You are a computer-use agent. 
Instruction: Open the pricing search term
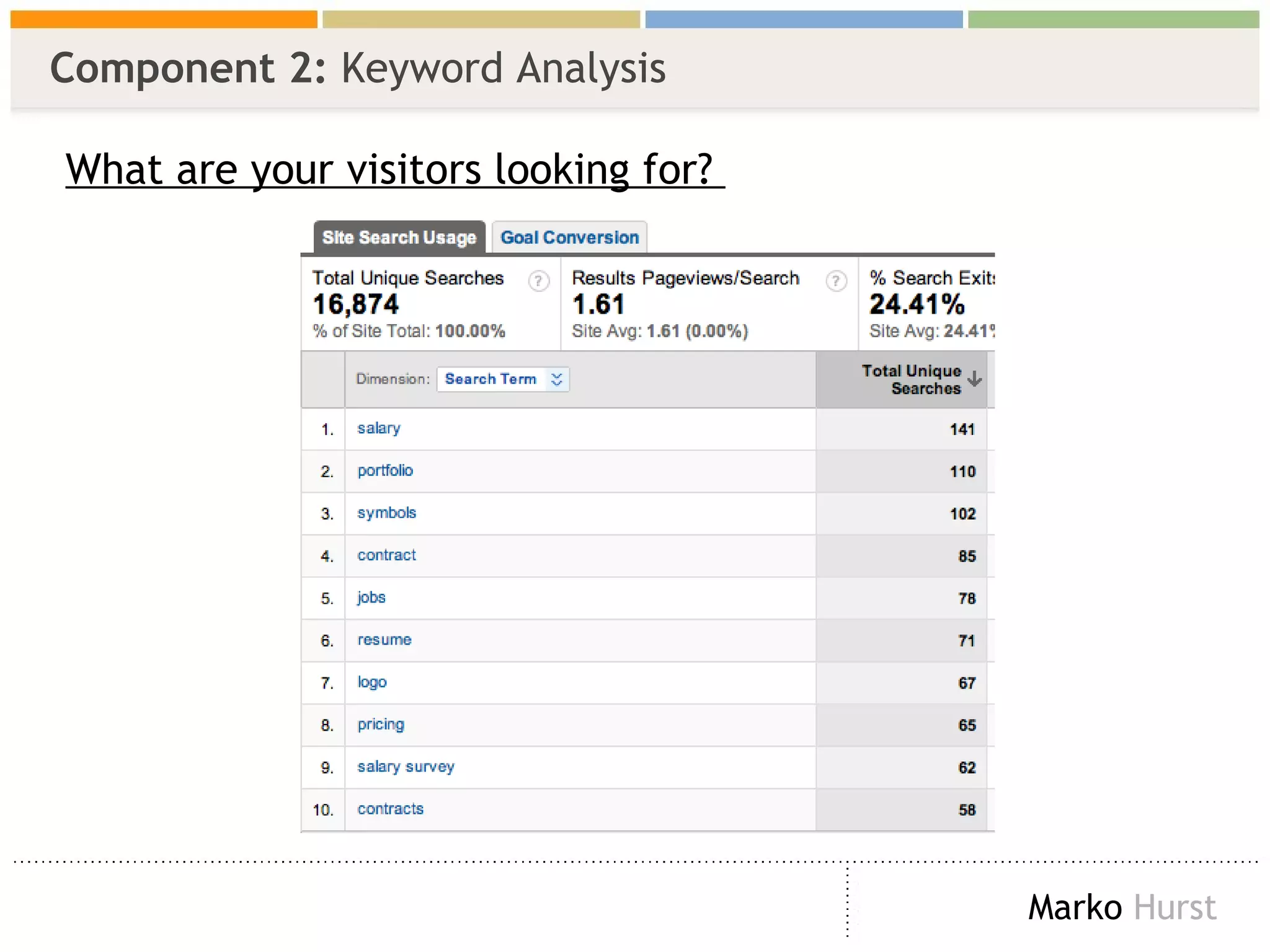pos(380,725)
